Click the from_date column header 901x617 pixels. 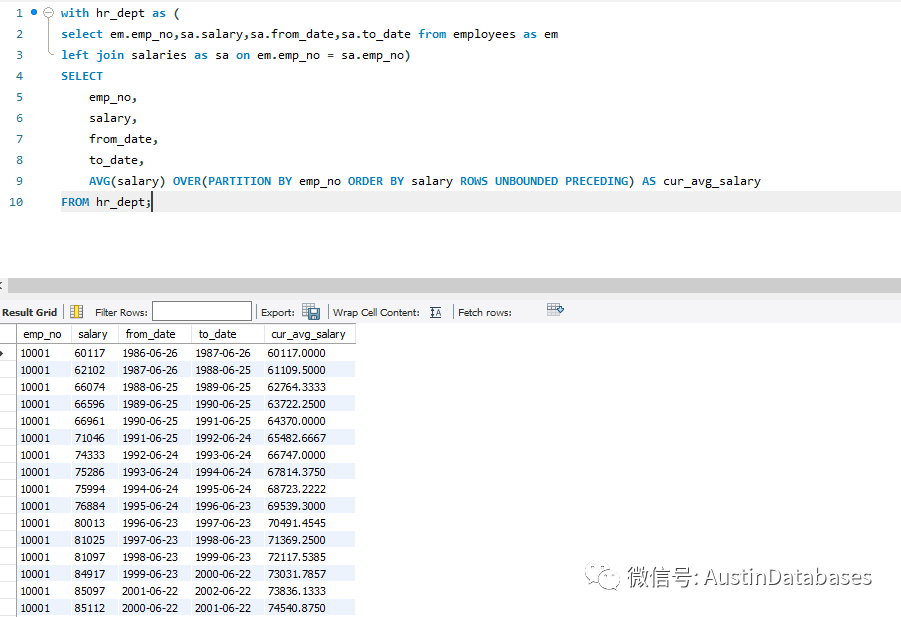point(151,334)
